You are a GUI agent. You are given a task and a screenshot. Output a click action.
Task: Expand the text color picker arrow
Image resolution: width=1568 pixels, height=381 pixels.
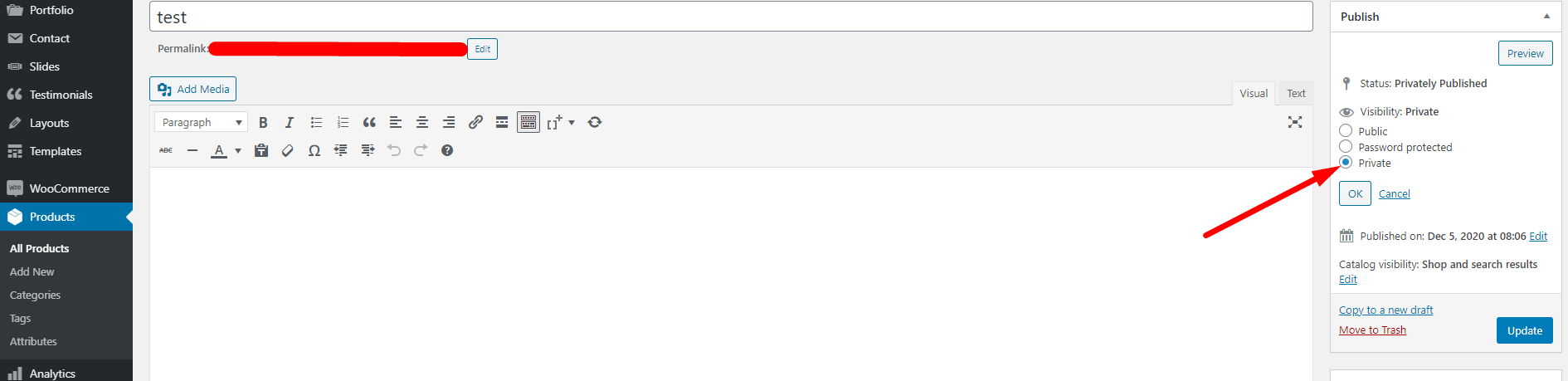pos(238,150)
